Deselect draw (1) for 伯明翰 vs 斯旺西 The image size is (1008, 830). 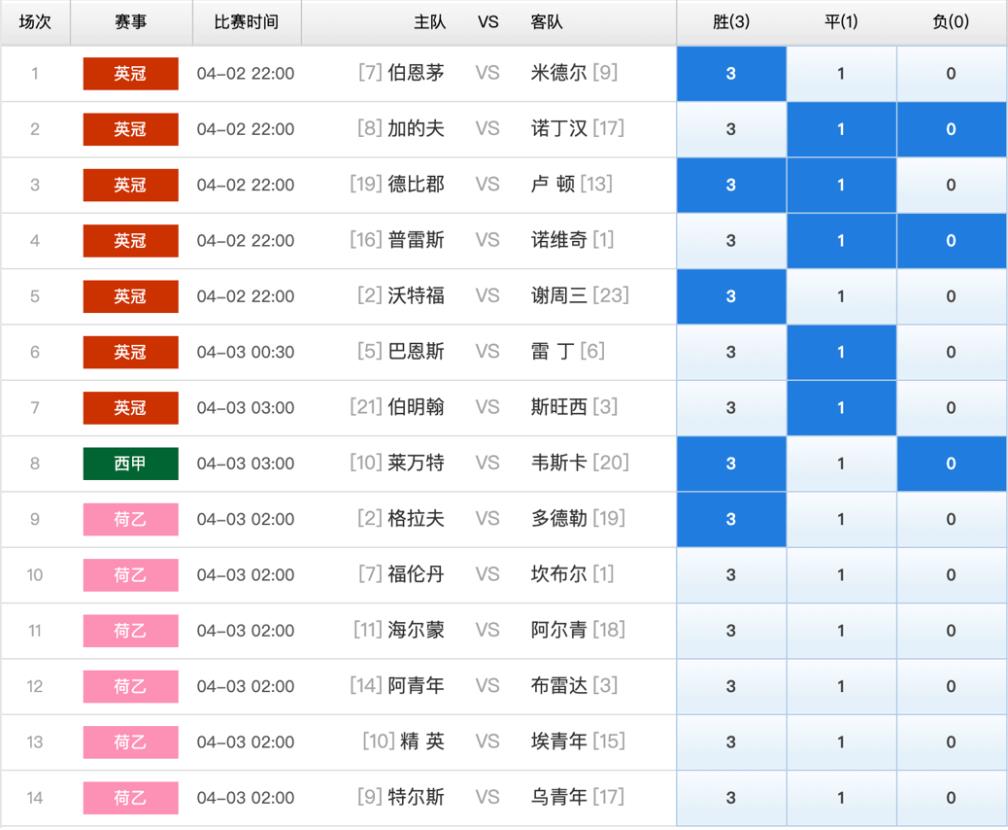841,408
